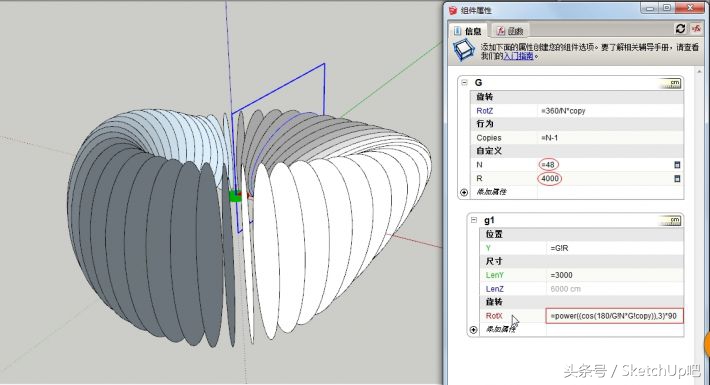Edit the LenY value =3000
Screen dimensions: 710x385
614,275
